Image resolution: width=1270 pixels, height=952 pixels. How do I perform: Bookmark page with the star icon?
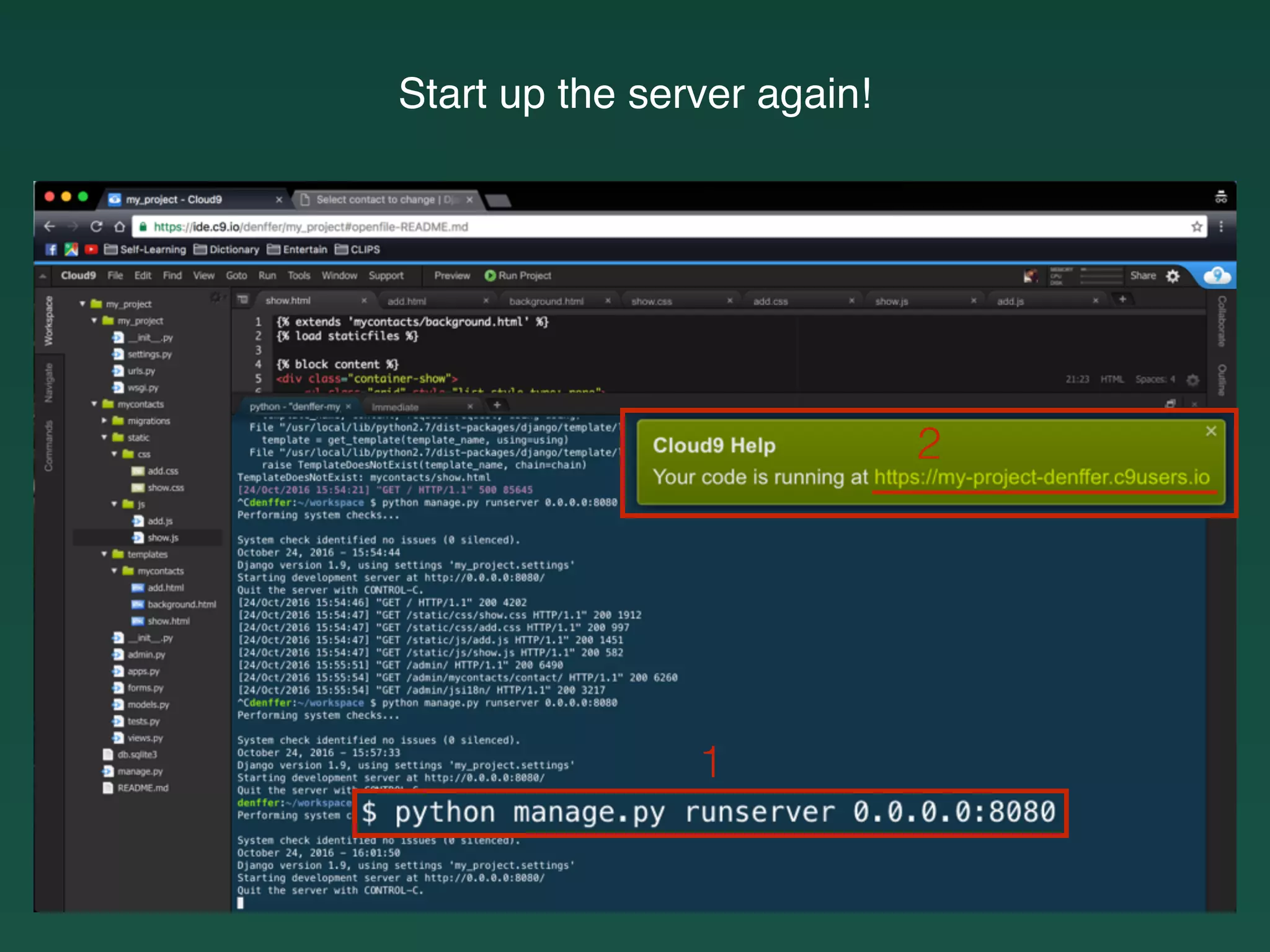1196,226
